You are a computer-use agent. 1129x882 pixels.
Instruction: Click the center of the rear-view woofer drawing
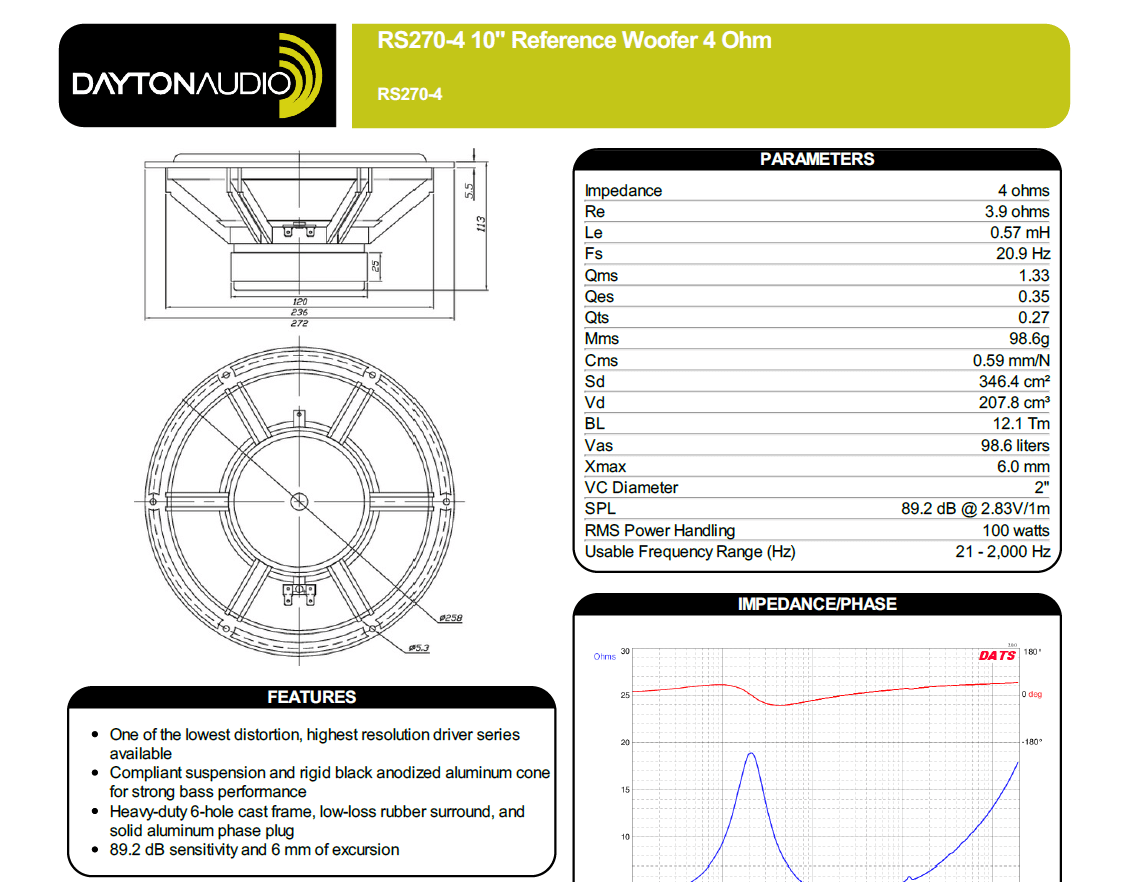(300, 501)
